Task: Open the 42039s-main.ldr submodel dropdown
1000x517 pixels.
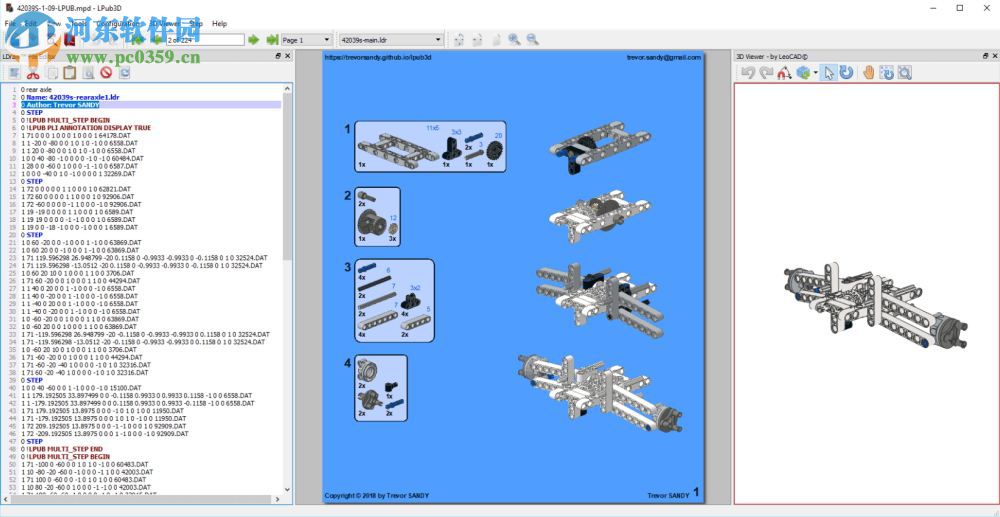Action: pos(391,40)
